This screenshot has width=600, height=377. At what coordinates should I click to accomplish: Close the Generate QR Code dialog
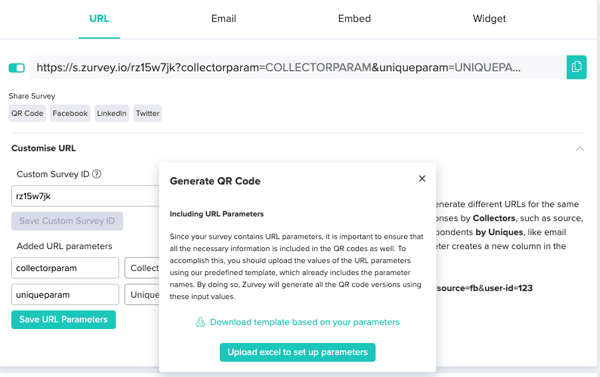[x=422, y=179]
